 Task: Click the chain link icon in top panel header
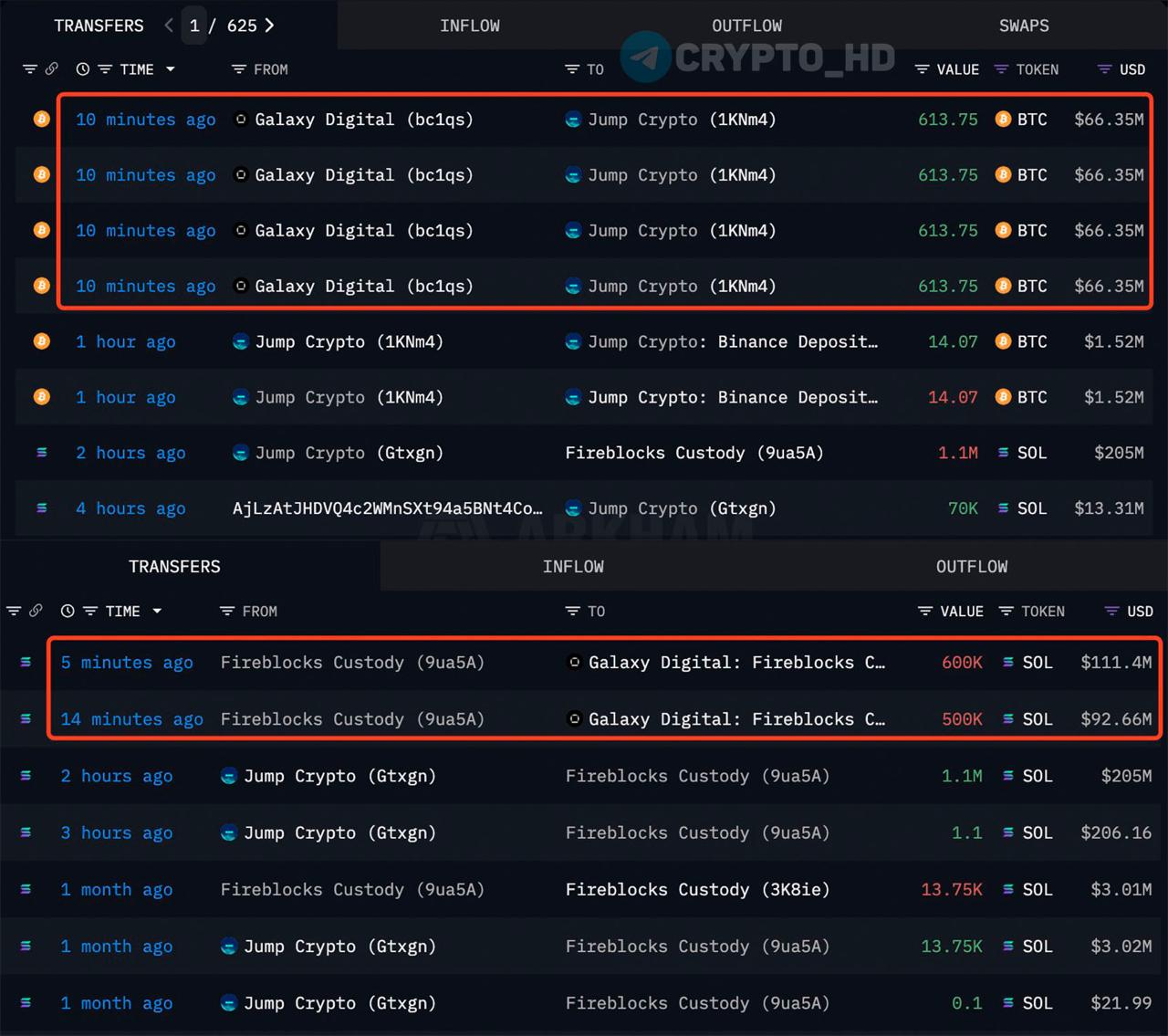pyautogui.click(x=52, y=69)
